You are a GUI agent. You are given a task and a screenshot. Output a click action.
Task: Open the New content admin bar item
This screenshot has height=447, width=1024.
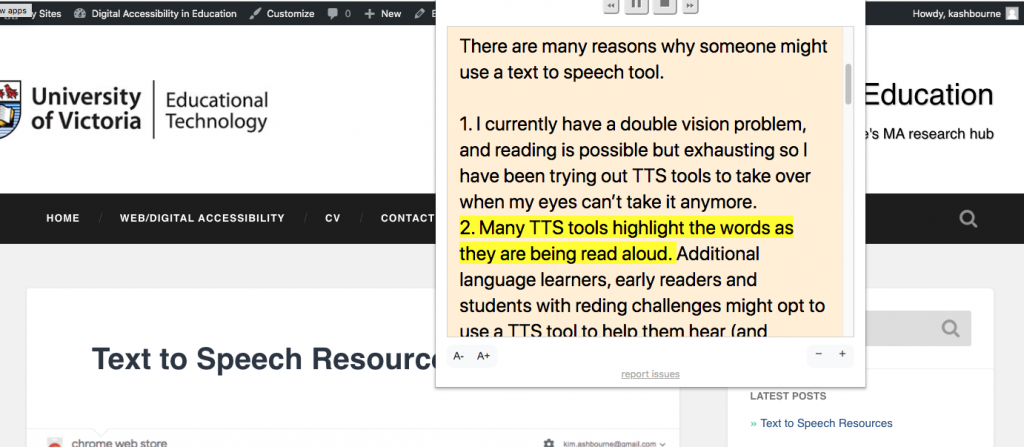[383, 14]
